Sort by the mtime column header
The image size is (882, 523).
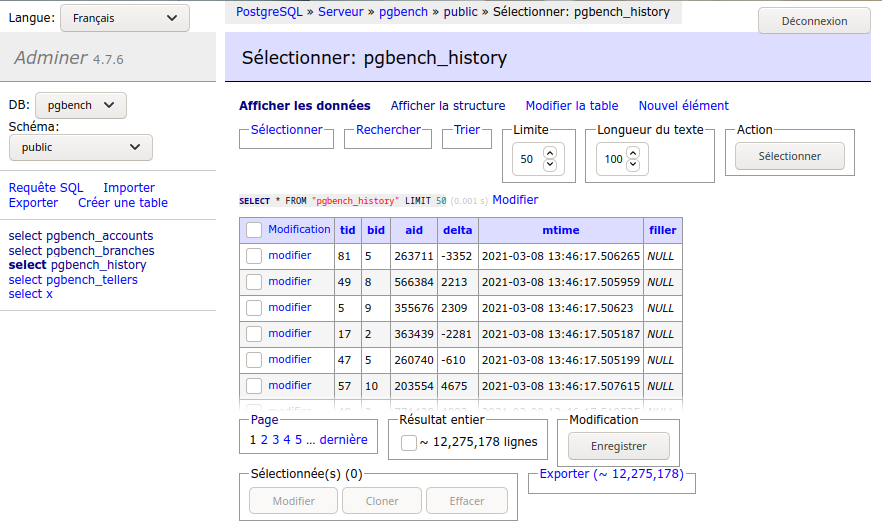(561, 230)
